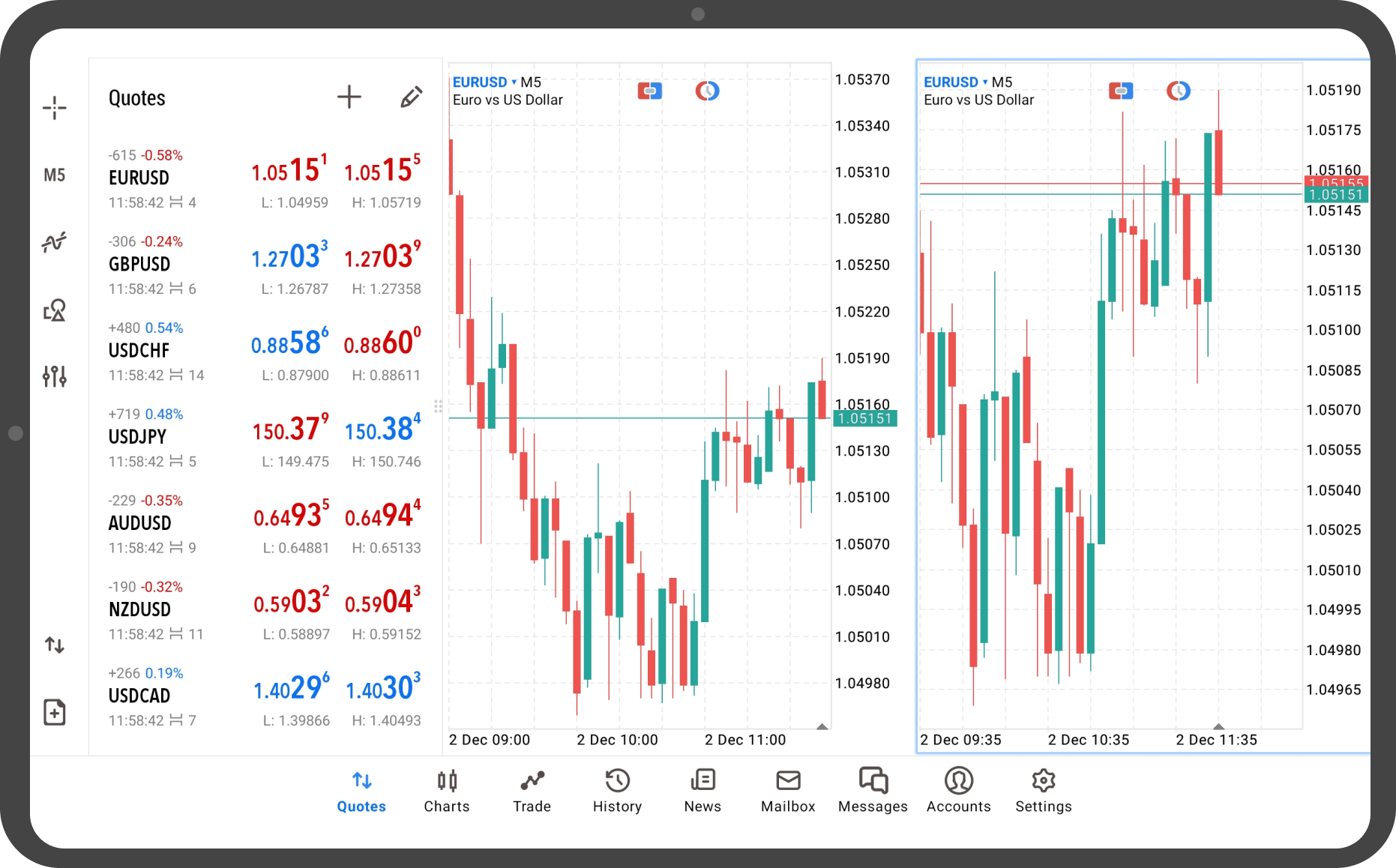Open the History tab
This screenshot has width=1396, height=868.
coord(617,791)
